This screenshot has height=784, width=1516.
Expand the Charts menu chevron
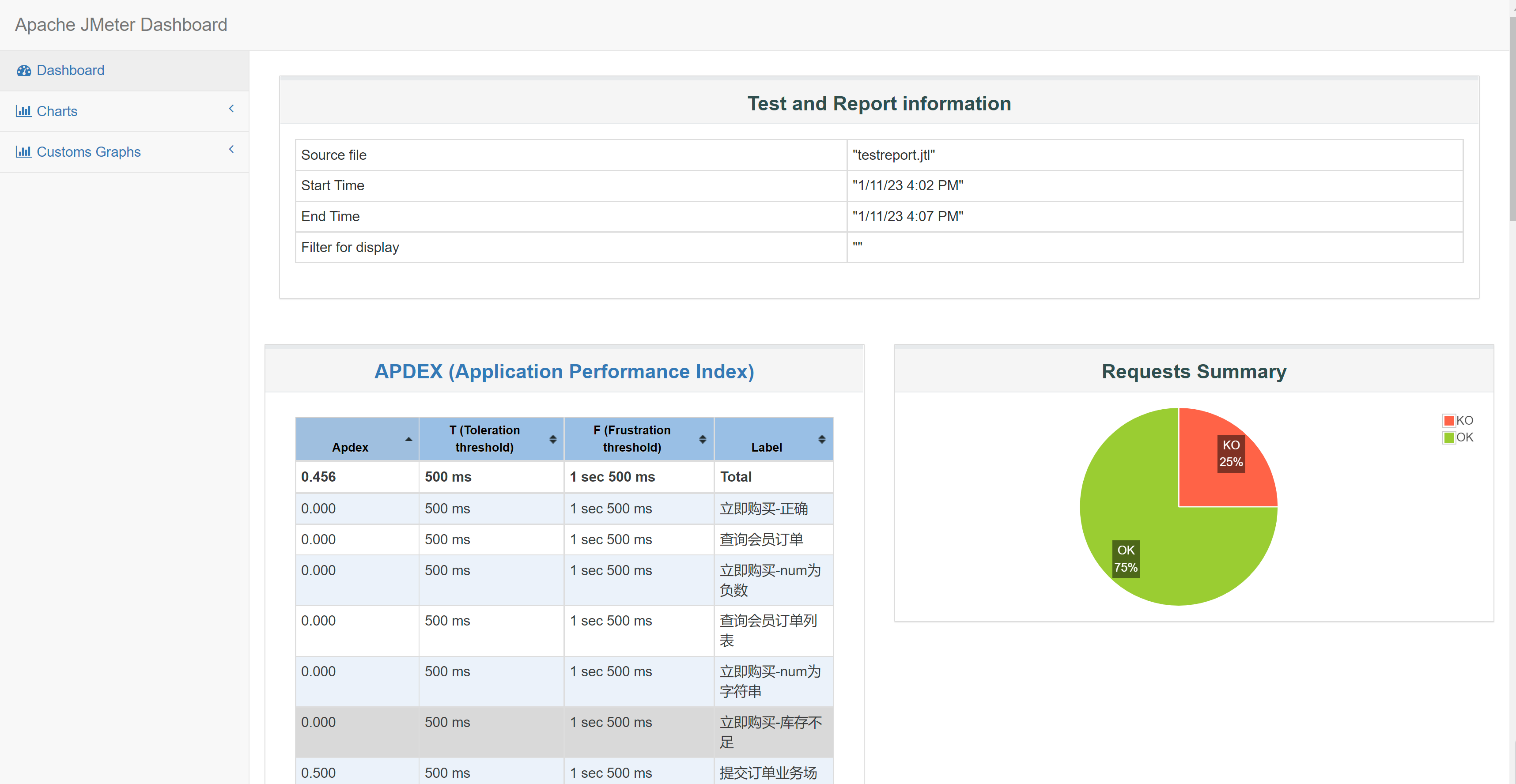231,109
